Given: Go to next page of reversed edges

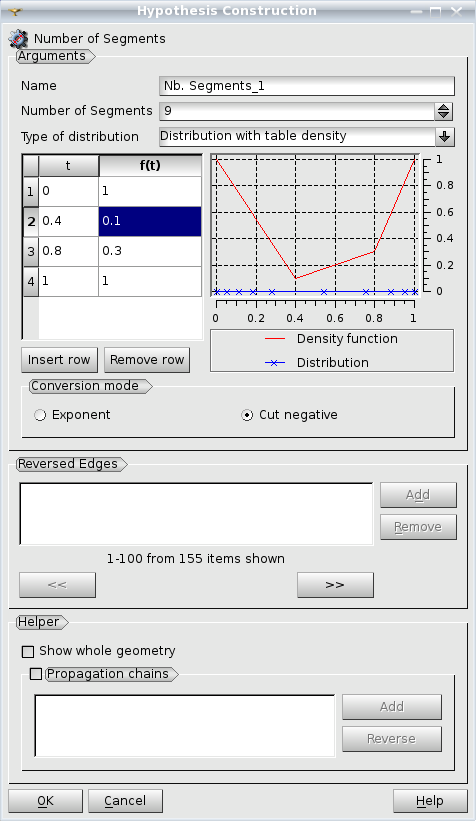Looking at the screenshot, I should [x=335, y=585].
